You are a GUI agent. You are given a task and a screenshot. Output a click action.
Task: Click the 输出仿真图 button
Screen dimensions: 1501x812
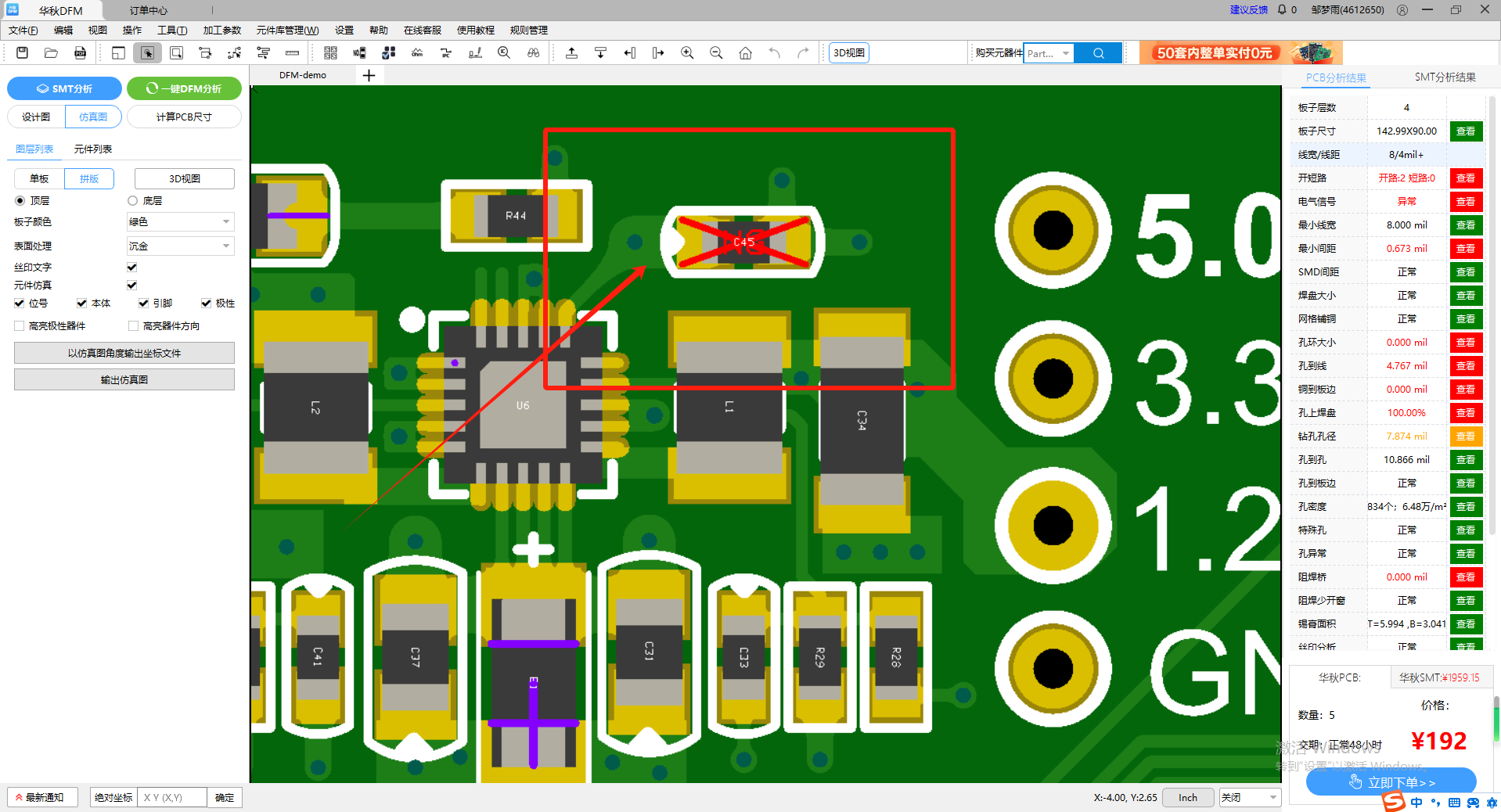point(124,380)
